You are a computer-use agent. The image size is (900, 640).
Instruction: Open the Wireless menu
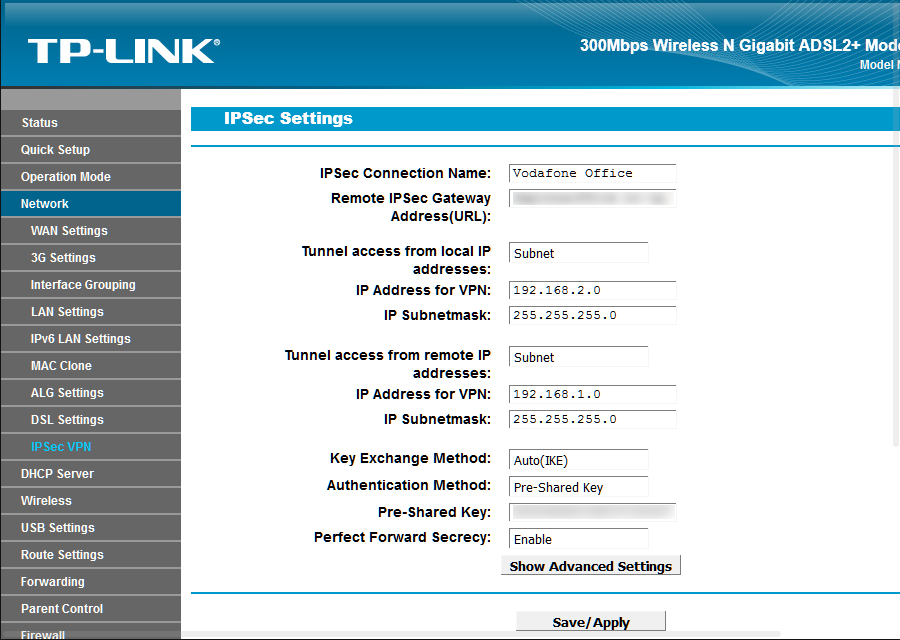tap(91, 501)
